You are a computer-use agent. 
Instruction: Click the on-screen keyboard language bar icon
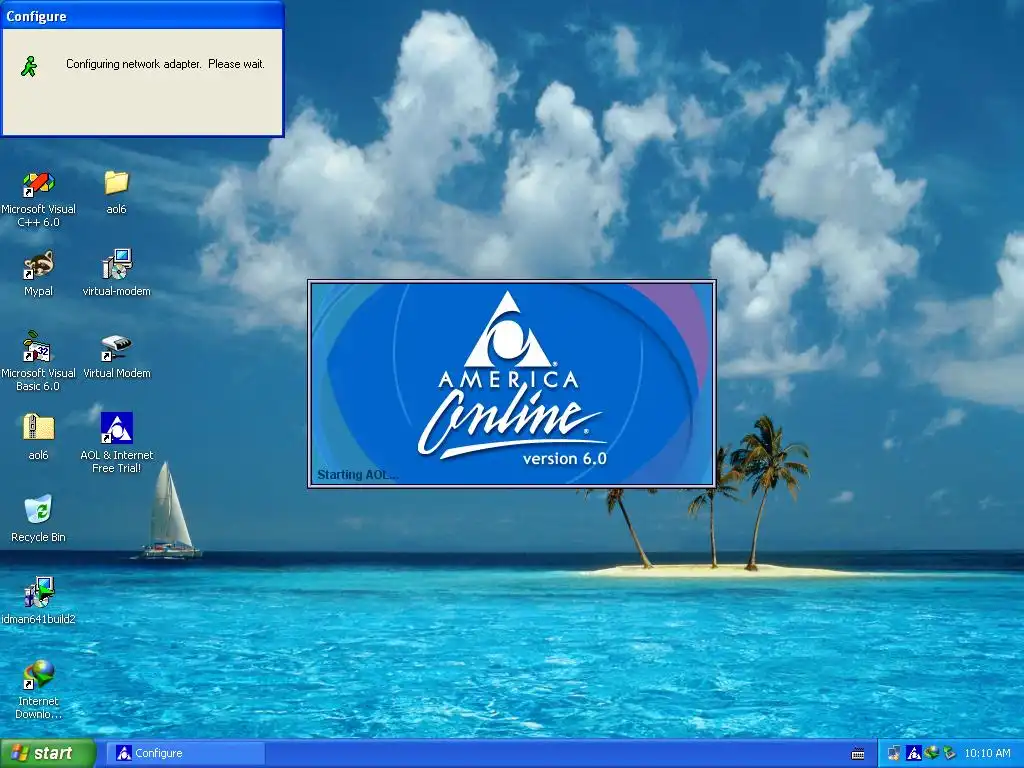tap(858, 754)
